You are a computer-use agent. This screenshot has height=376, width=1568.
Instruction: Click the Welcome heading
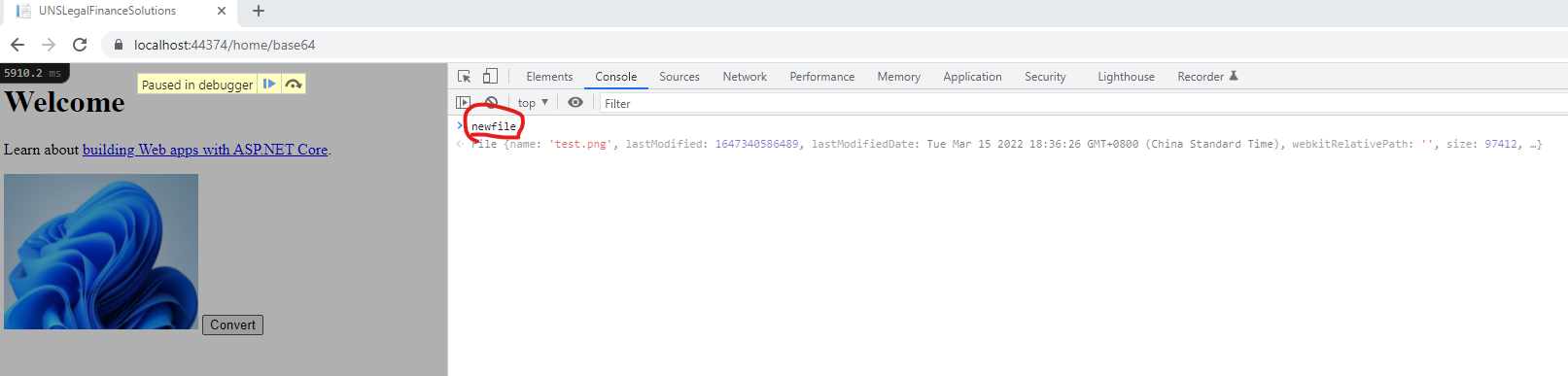coord(64,102)
